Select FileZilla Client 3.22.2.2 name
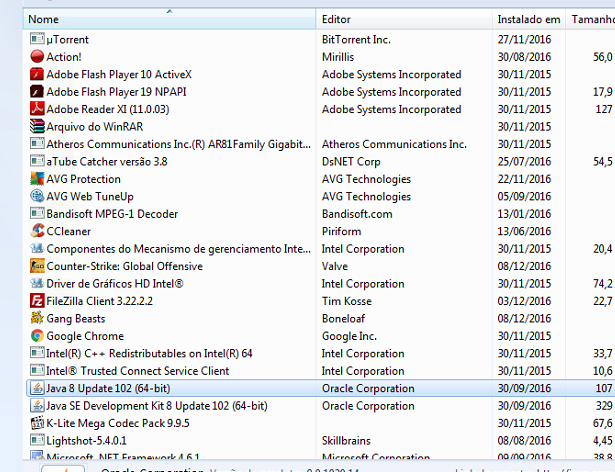The height and width of the screenshot is (472, 615). click(100, 301)
